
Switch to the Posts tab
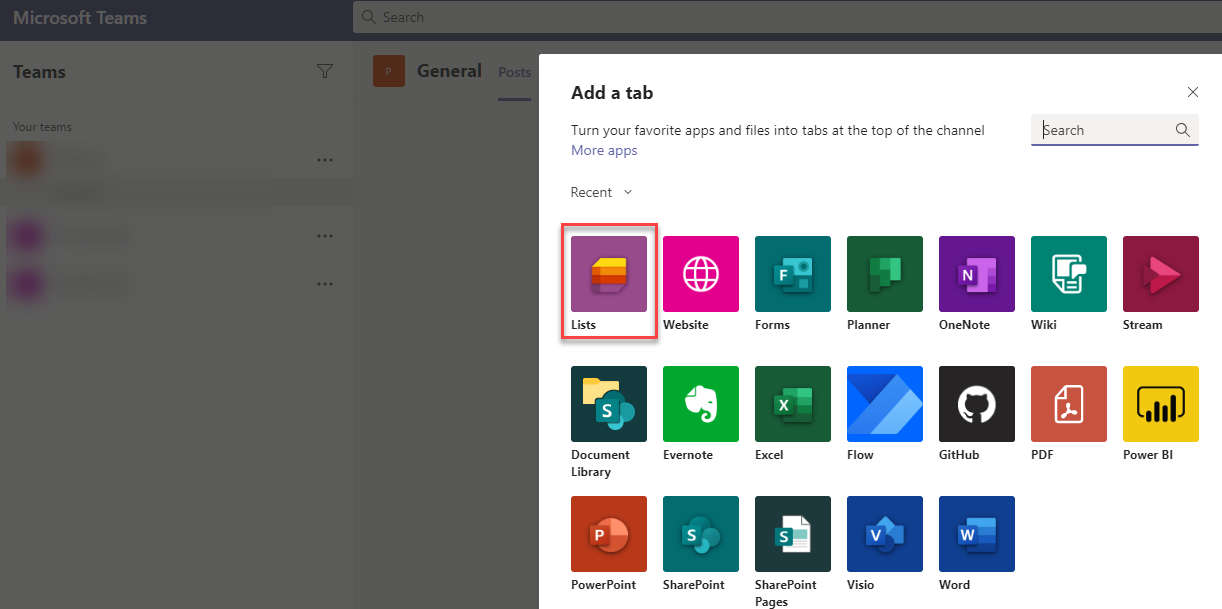(x=514, y=71)
